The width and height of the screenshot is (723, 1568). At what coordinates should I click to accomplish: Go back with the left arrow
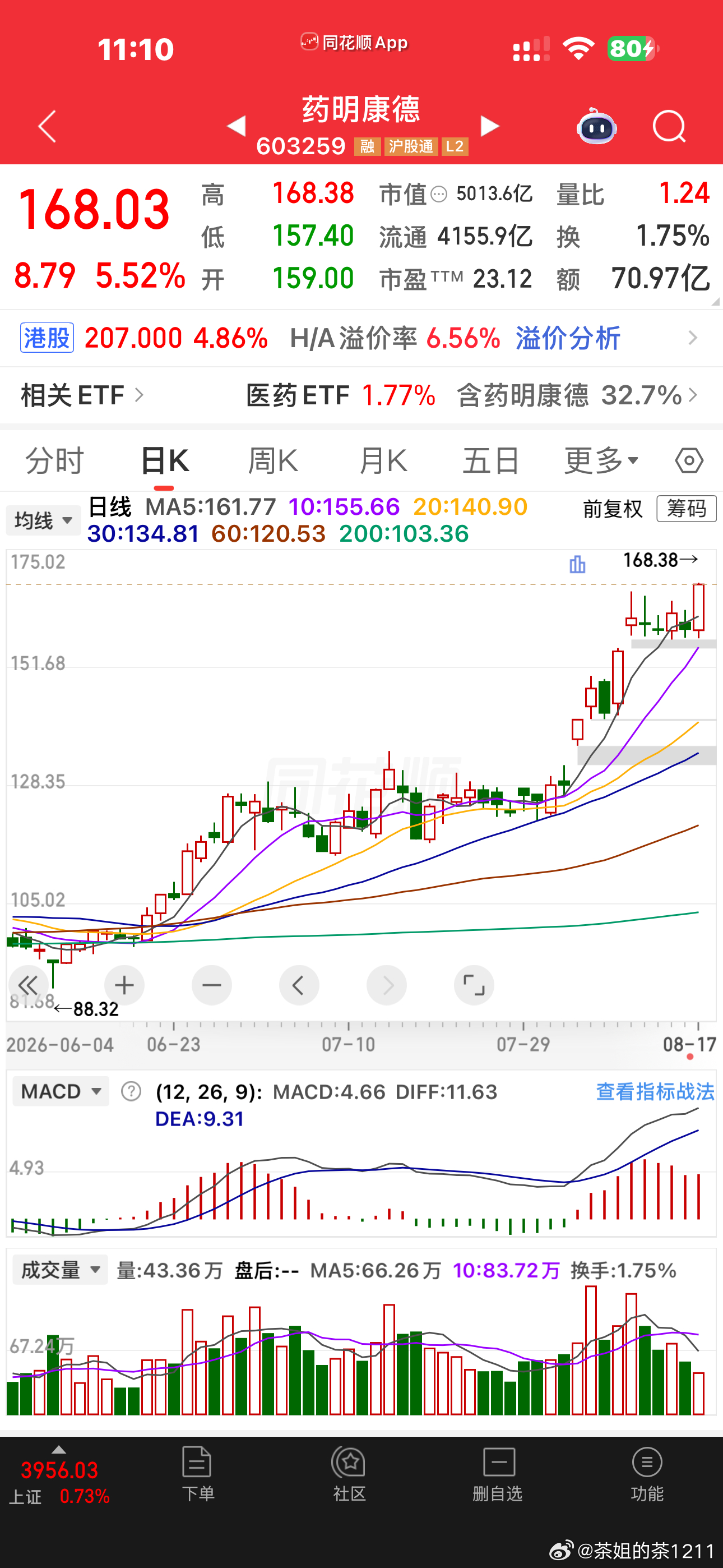[47, 127]
